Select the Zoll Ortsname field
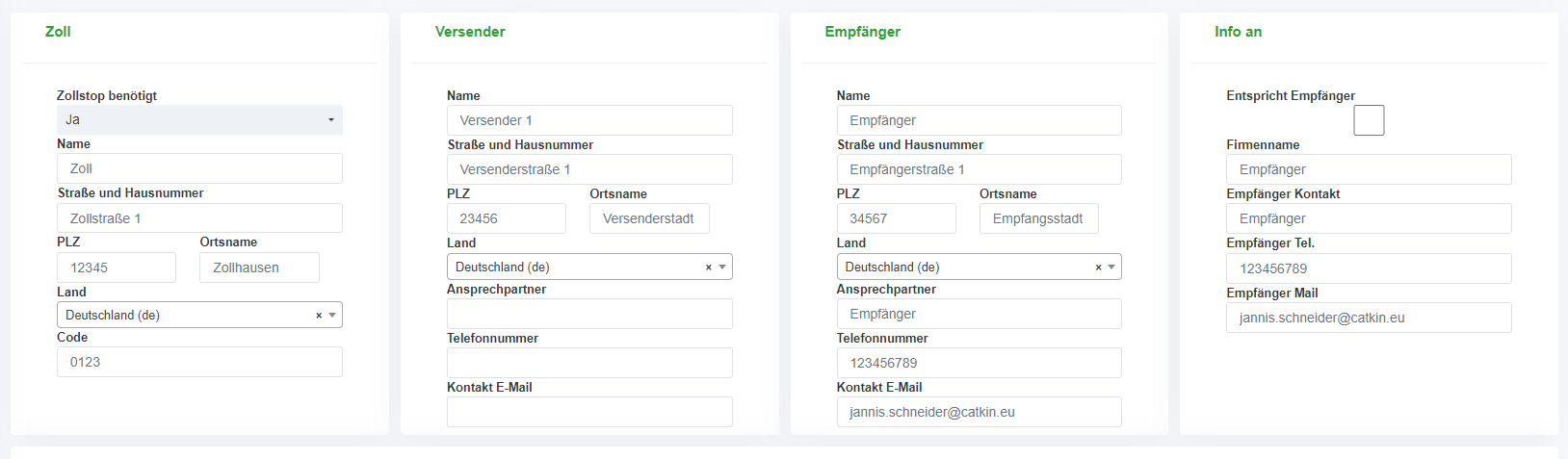 259,268
